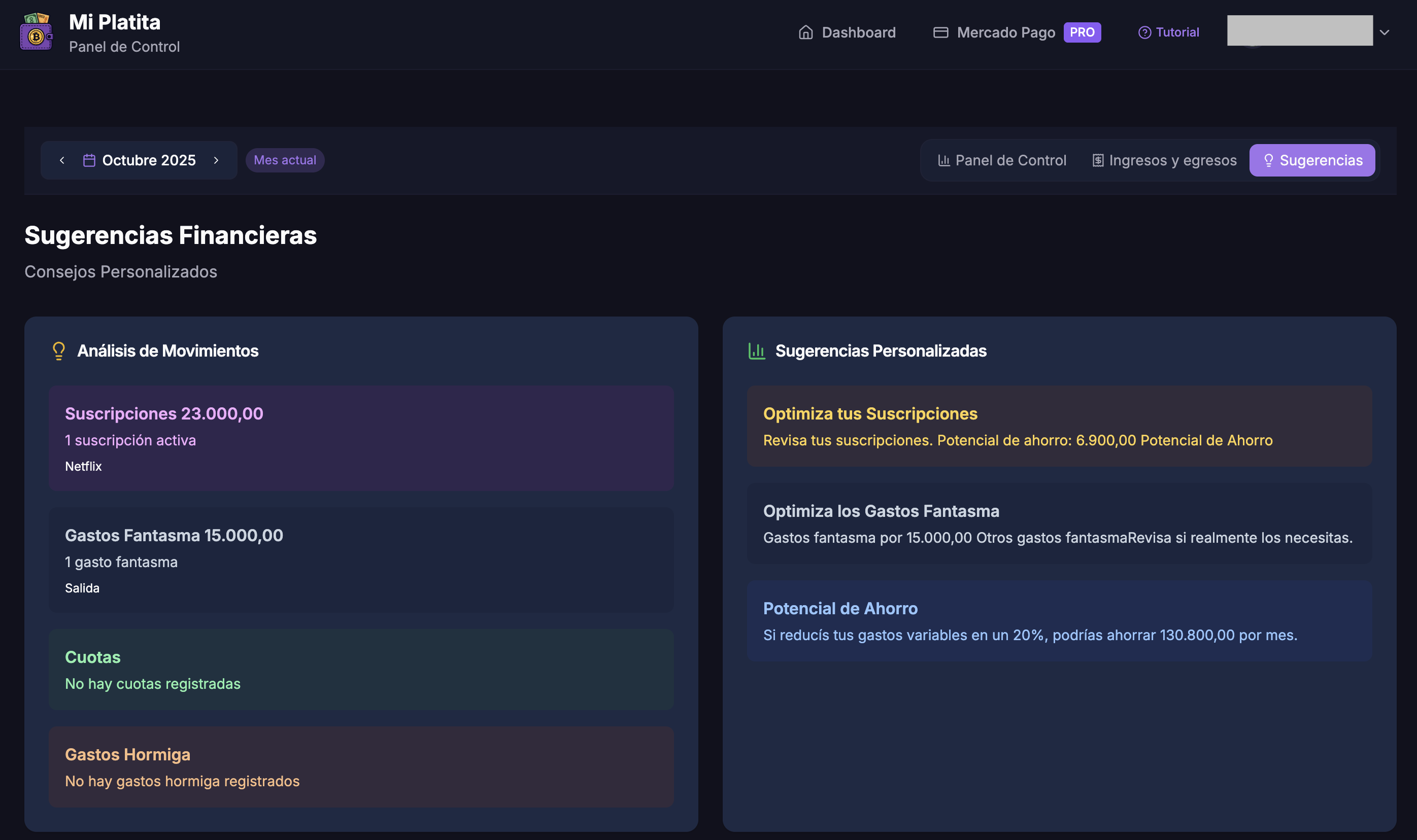Click the receipt icon in Ingresos y egresos
Viewport: 1417px width, 840px height.
tap(1098, 160)
